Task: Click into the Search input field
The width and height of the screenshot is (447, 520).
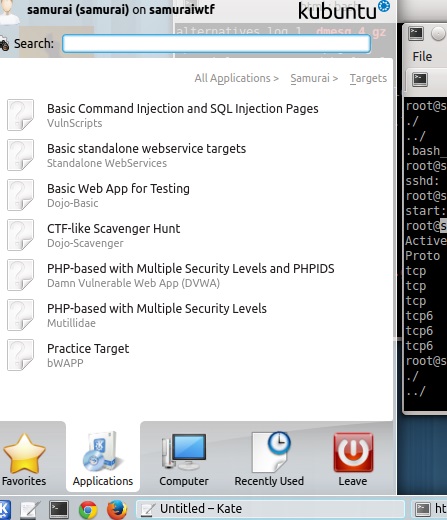Action: (x=216, y=43)
